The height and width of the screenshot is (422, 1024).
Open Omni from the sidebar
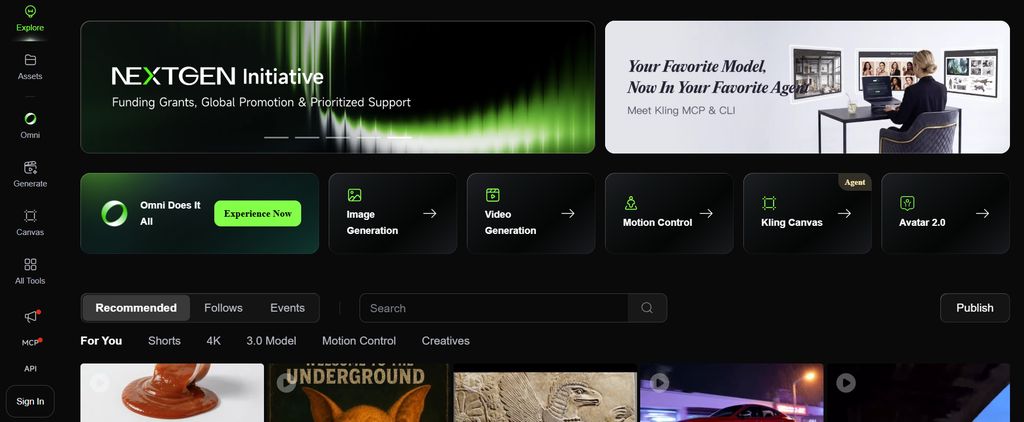pyautogui.click(x=30, y=125)
